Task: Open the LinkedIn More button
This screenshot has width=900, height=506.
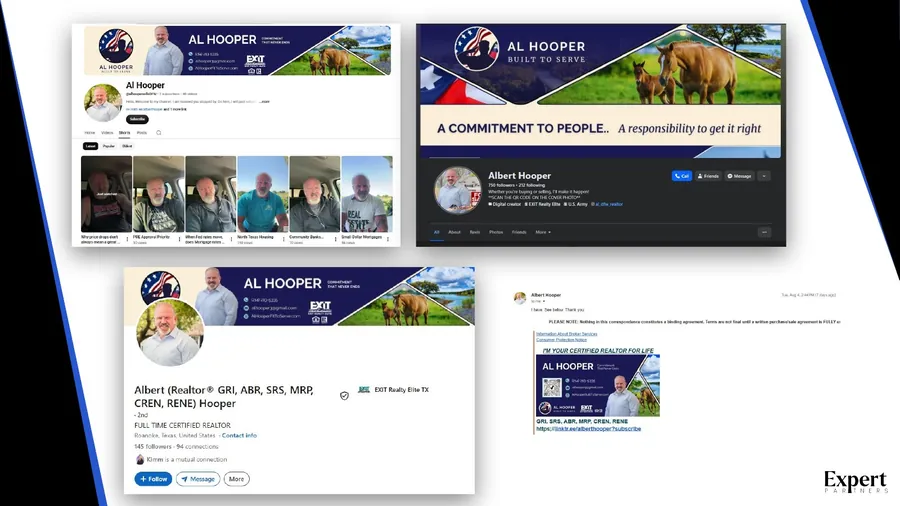Action: click(236, 479)
